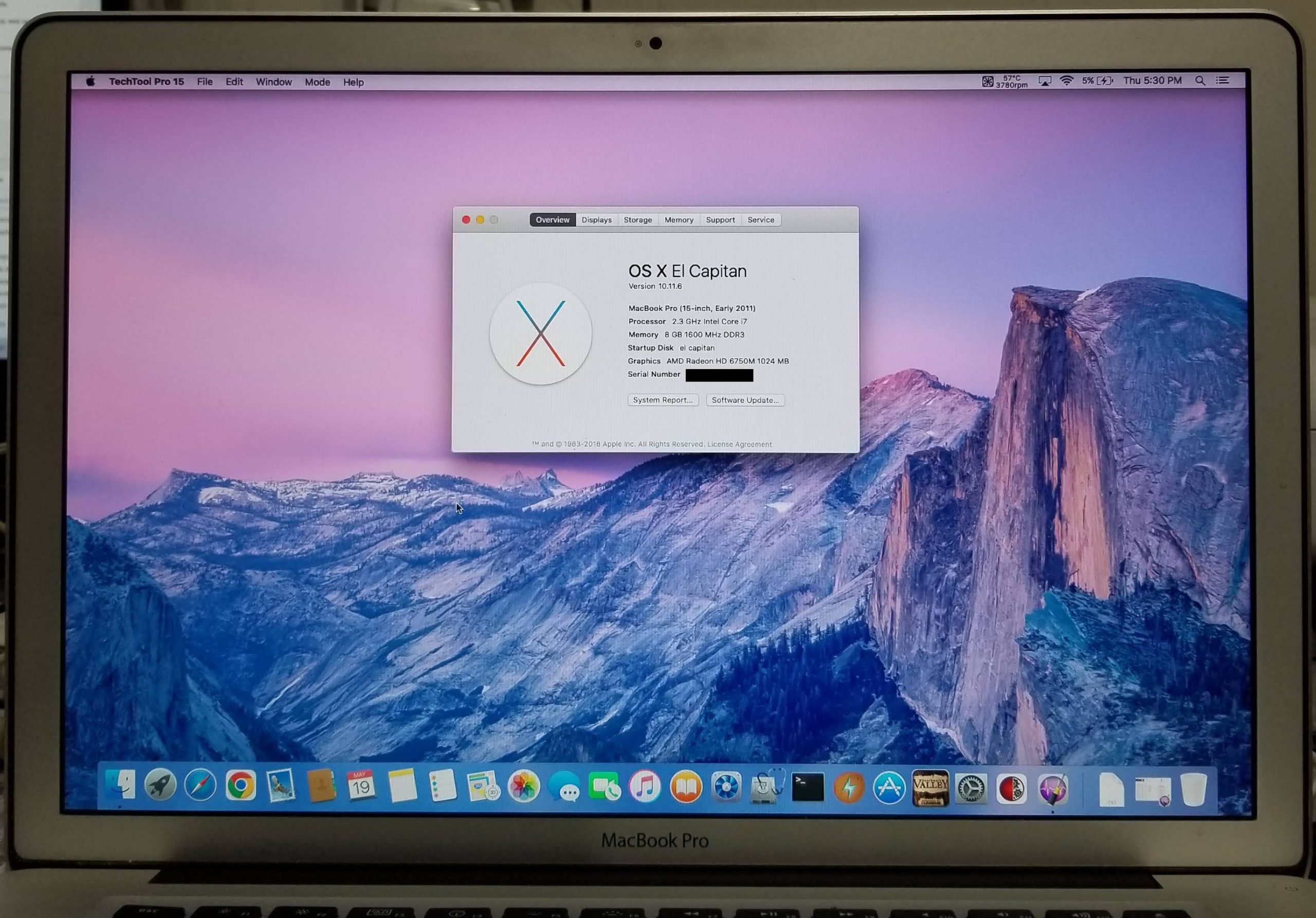The image size is (1316, 918).
Task: Click the Stardew Valley dock icon
Action: (930, 788)
